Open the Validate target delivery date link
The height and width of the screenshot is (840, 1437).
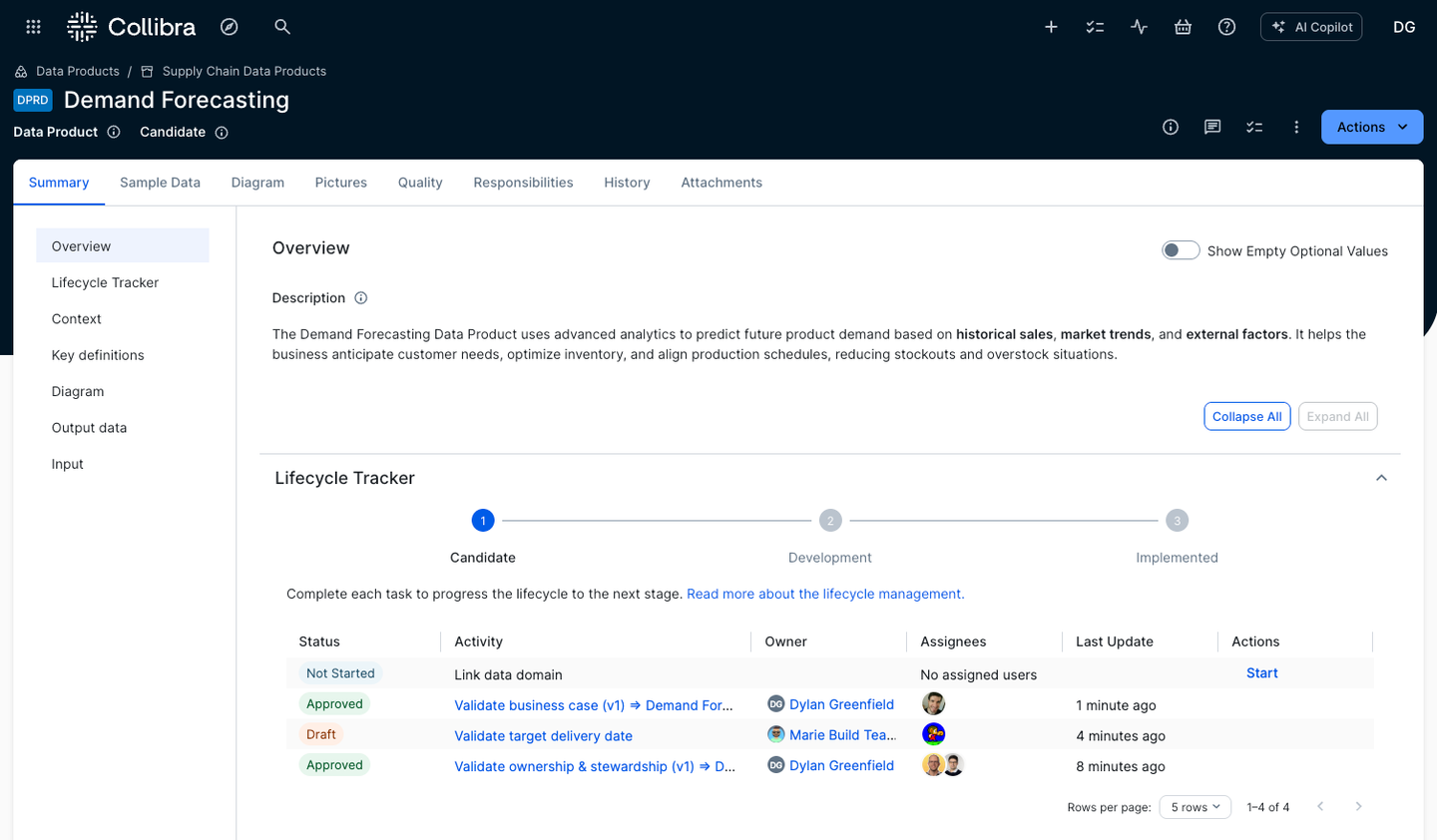click(543, 736)
